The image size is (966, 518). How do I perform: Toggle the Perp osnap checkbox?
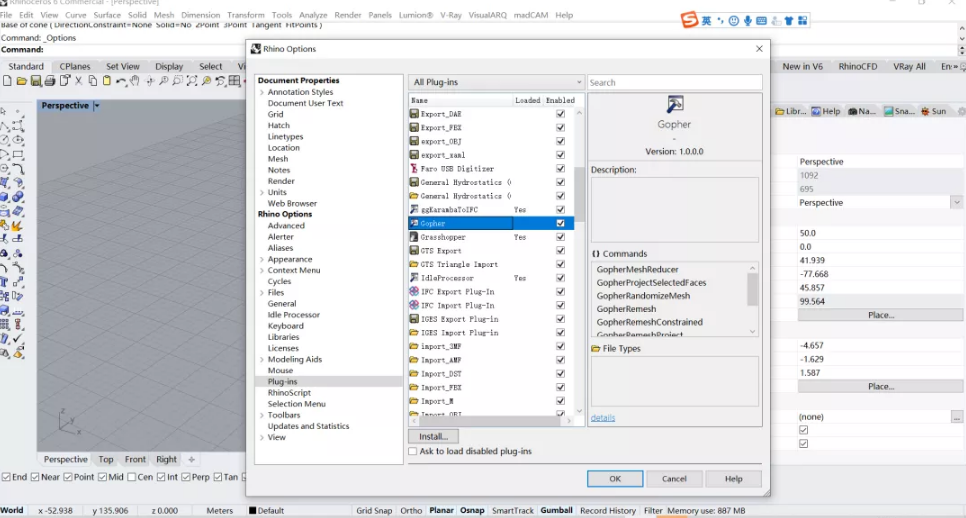(185, 477)
